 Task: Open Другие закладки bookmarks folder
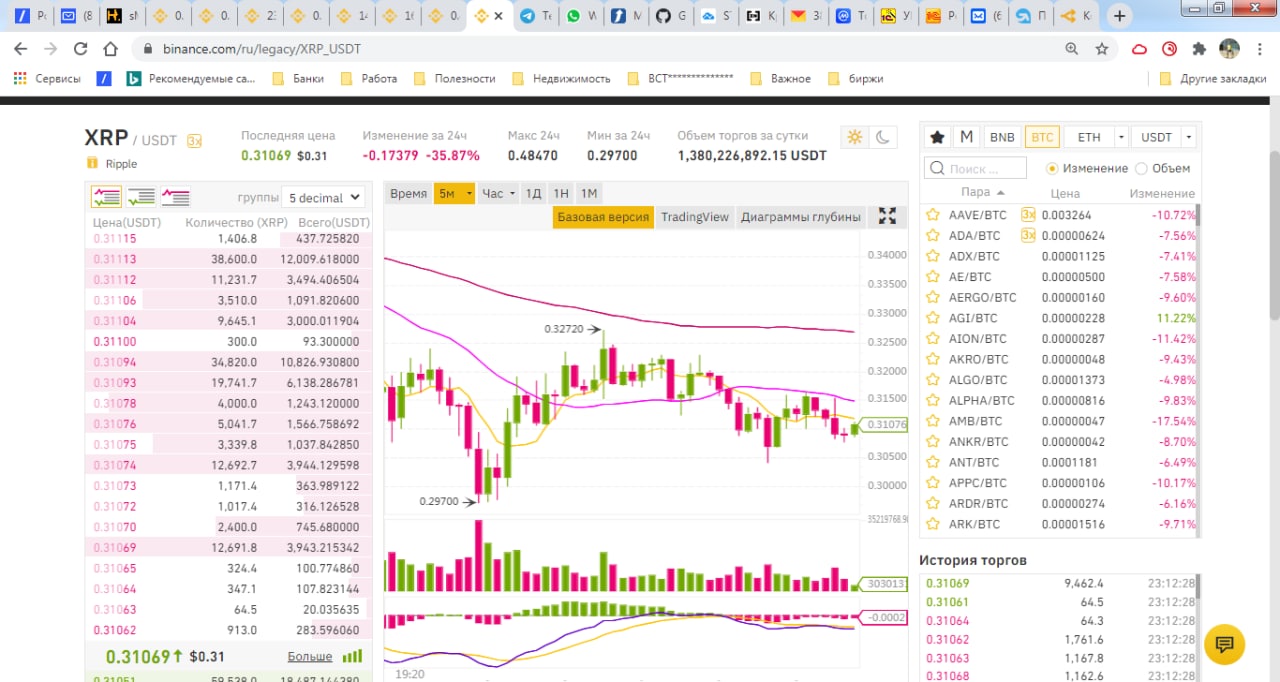click(1211, 78)
